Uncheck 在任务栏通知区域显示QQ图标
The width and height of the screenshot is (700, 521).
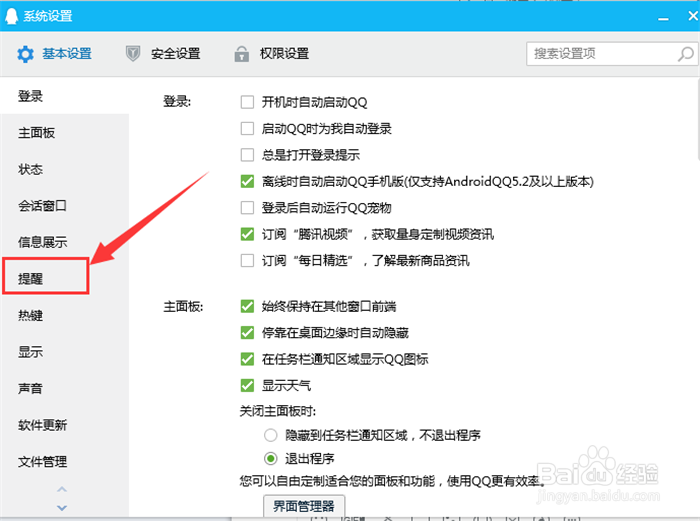(x=247, y=359)
